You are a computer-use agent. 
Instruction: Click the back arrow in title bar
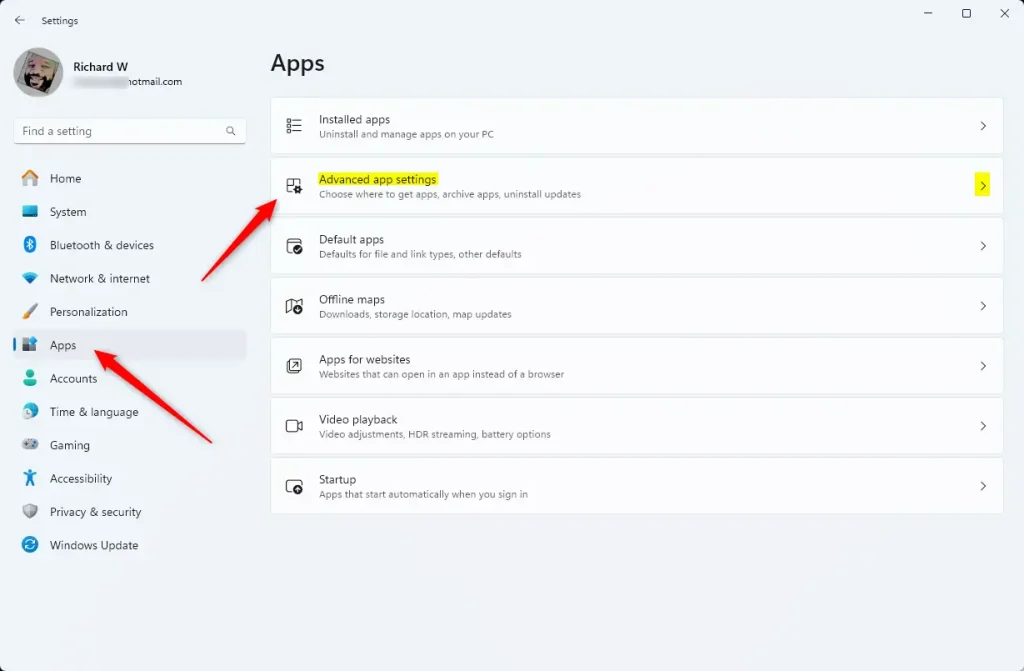click(20, 20)
